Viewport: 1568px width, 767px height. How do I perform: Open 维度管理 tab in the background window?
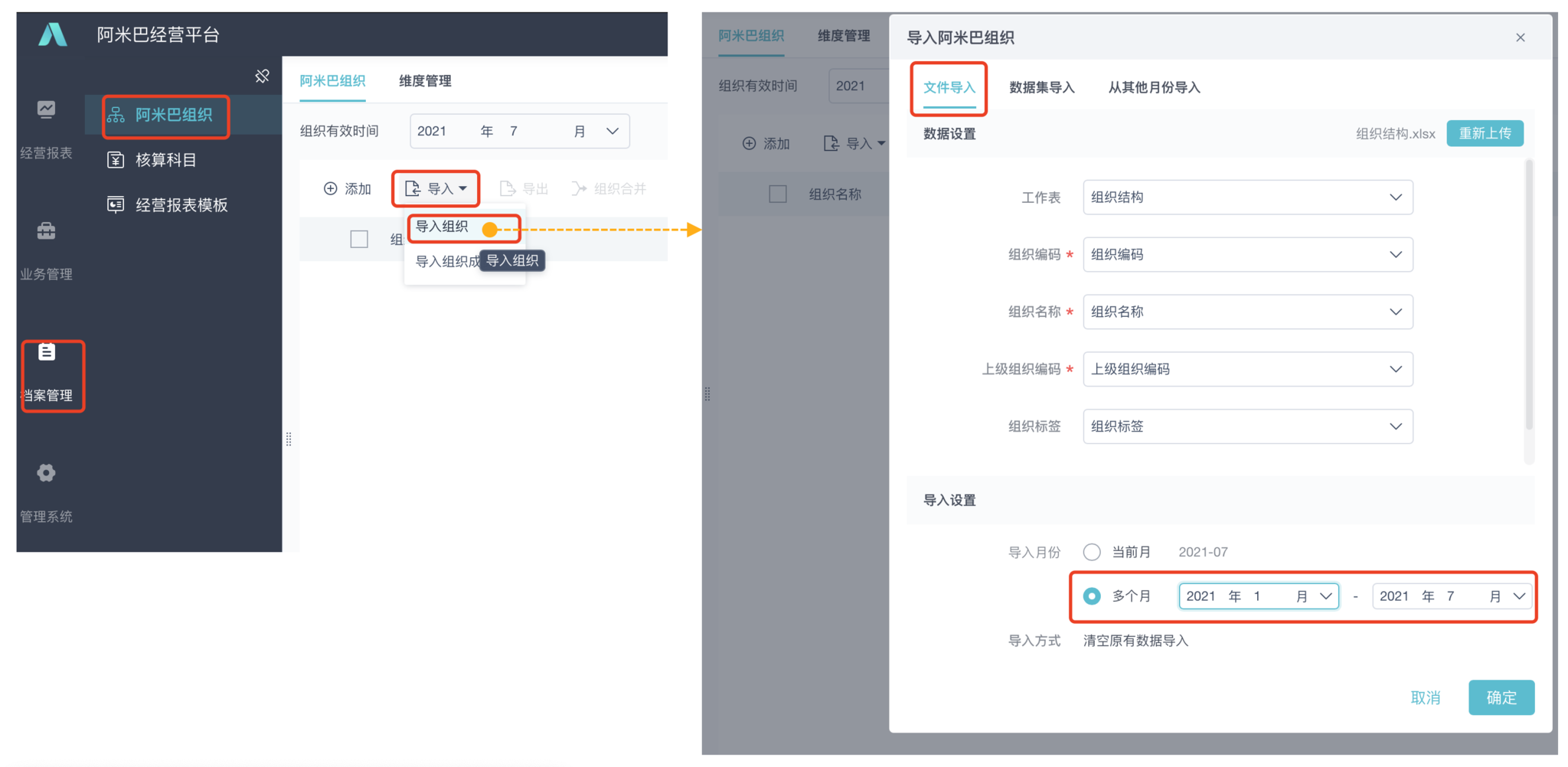click(844, 35)
